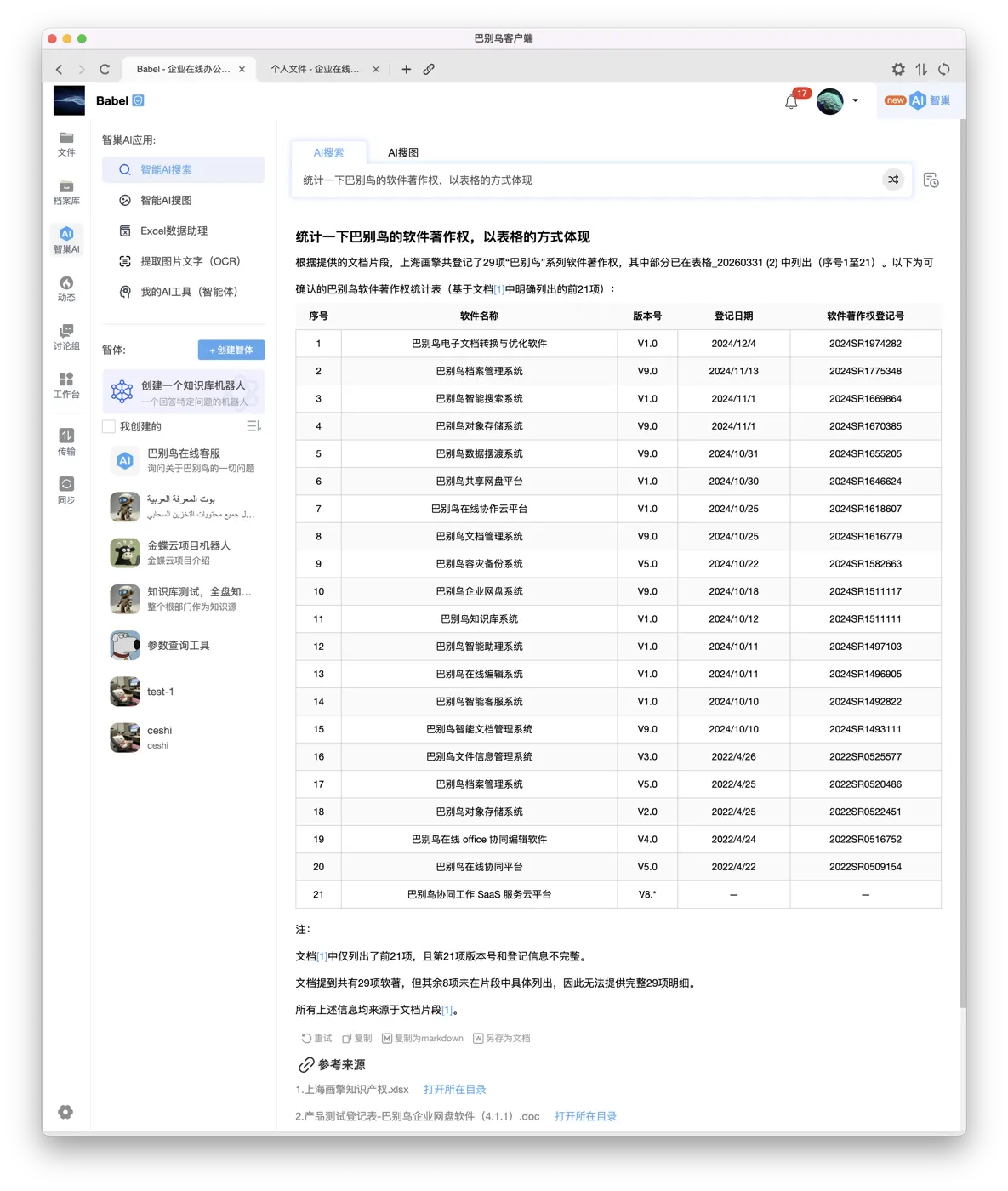Viewport: 1008px width, 1191px height.
Task: Click the sync refresh icon in toolbar
Action: 944,69
